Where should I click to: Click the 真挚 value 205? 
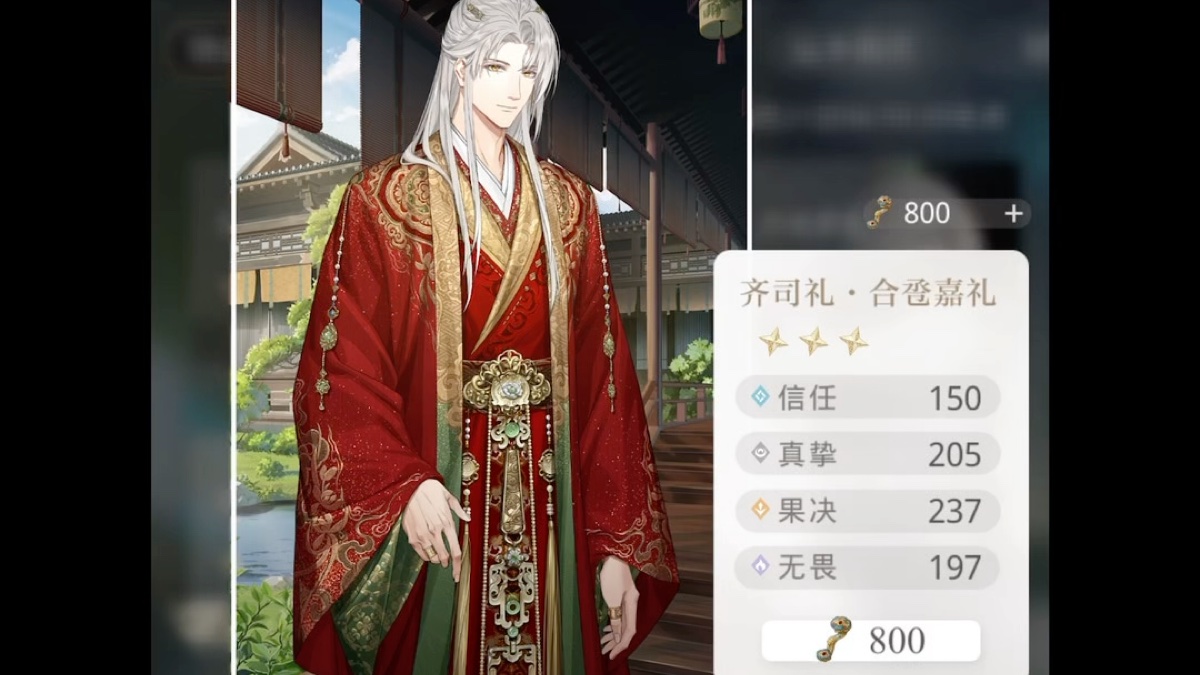(954, 455)
